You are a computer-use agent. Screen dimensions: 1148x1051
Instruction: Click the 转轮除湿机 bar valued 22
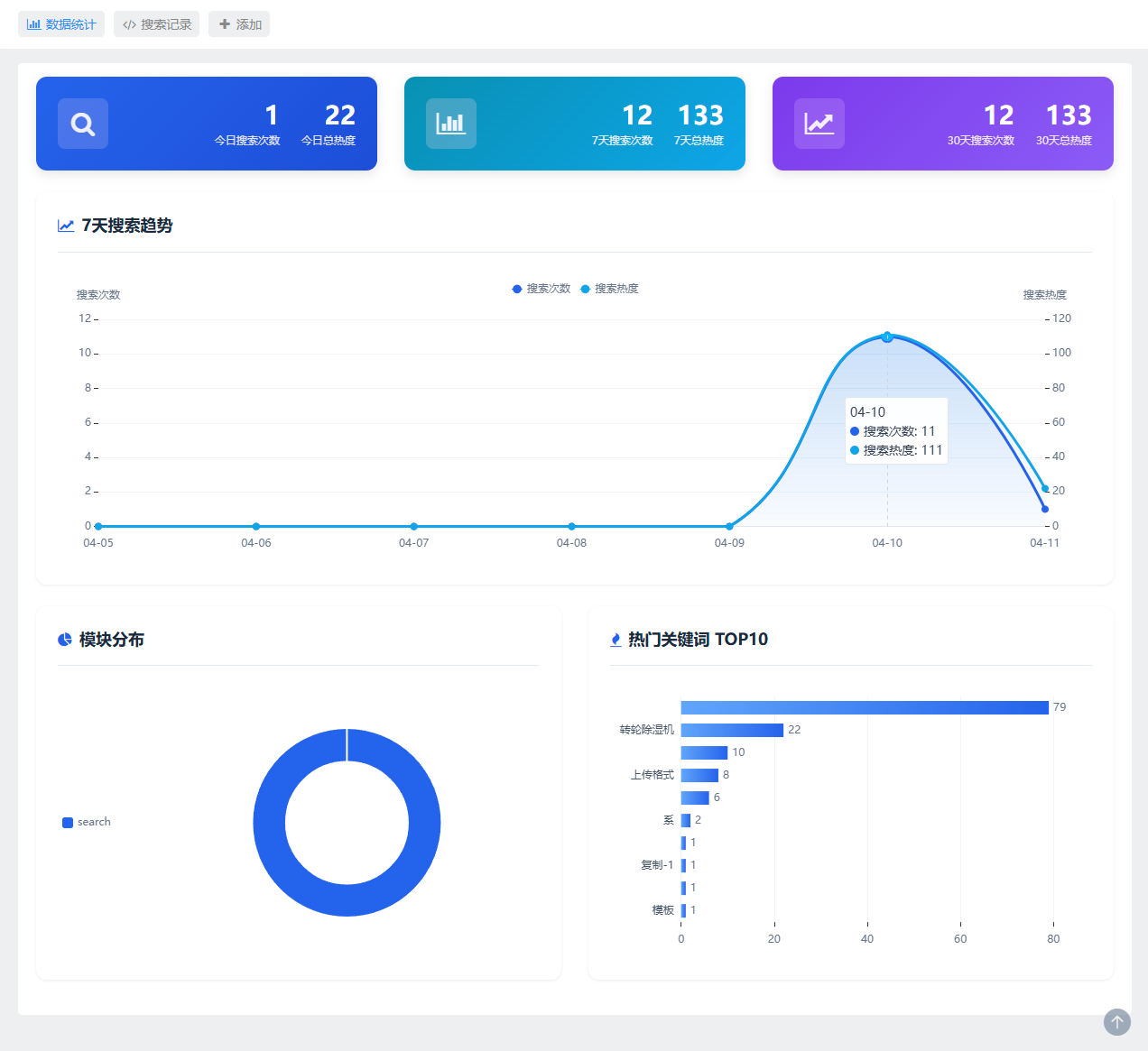(732, 730)
